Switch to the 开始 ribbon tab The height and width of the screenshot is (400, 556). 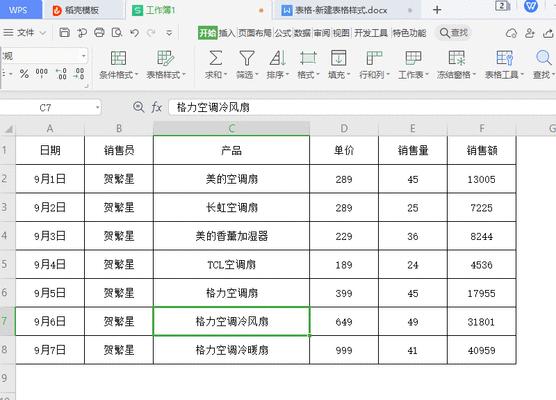(x=207, y=33)
